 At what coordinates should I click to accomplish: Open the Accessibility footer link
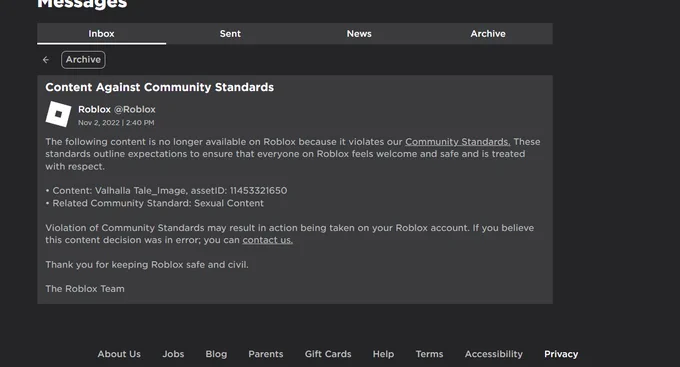click(494, 354)
